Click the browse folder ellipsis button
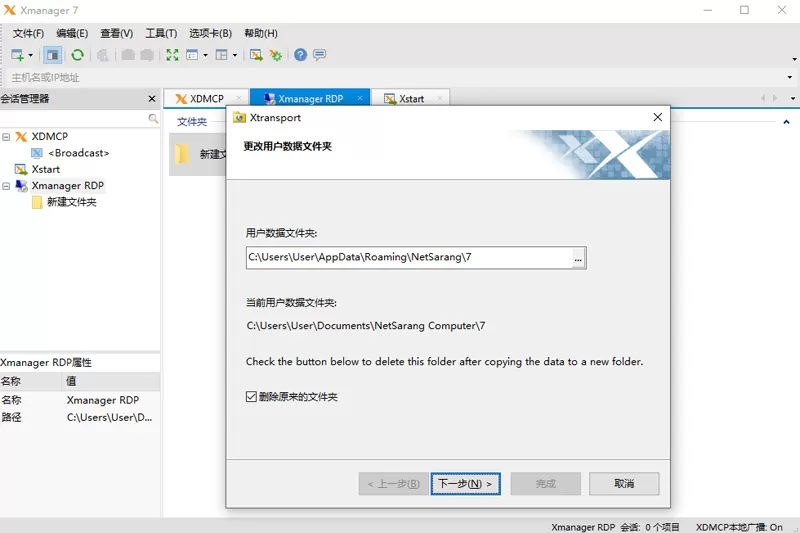800x533 pixels. tap(578, 258)
